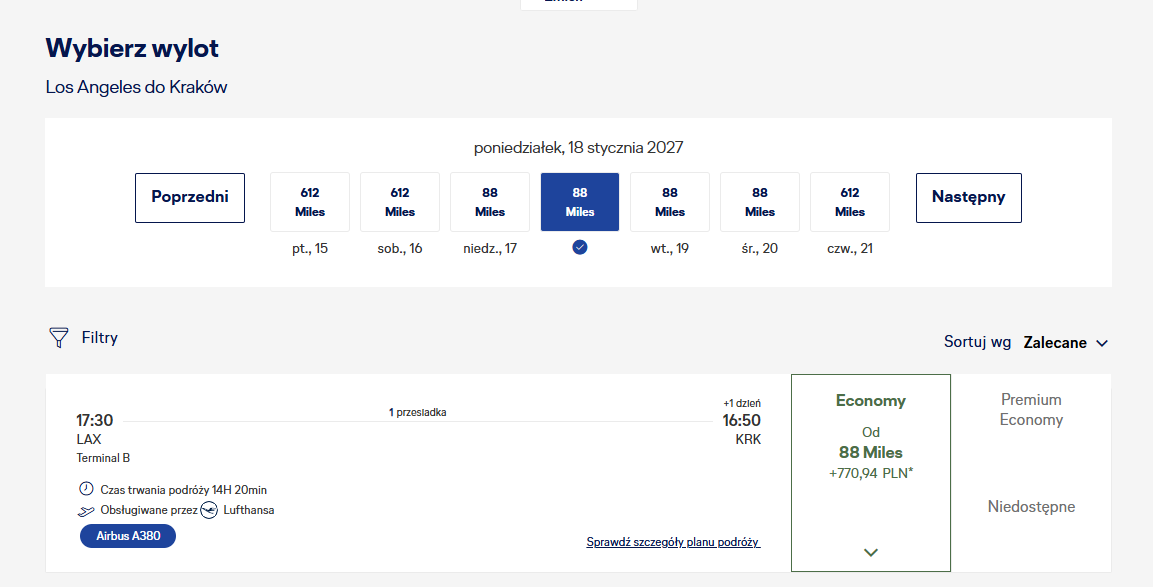1153x587 pixels.
Task: Click the airplane icon before Obsługiwane przez
Action: [86, 510]
